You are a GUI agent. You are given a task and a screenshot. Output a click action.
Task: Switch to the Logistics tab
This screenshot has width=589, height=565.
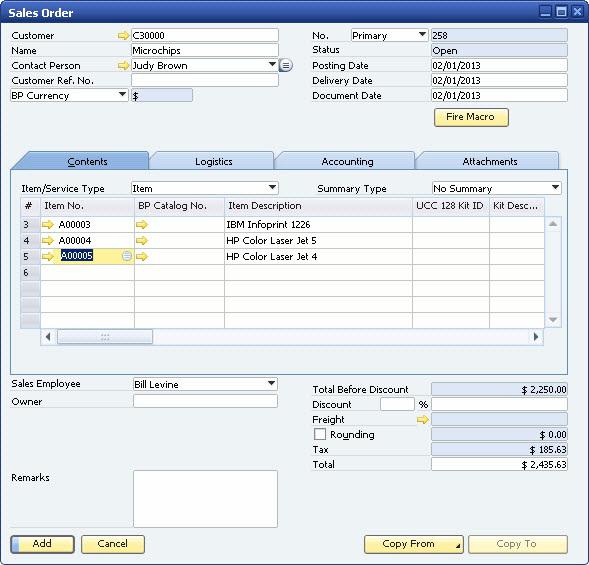[x=213, y=162]
